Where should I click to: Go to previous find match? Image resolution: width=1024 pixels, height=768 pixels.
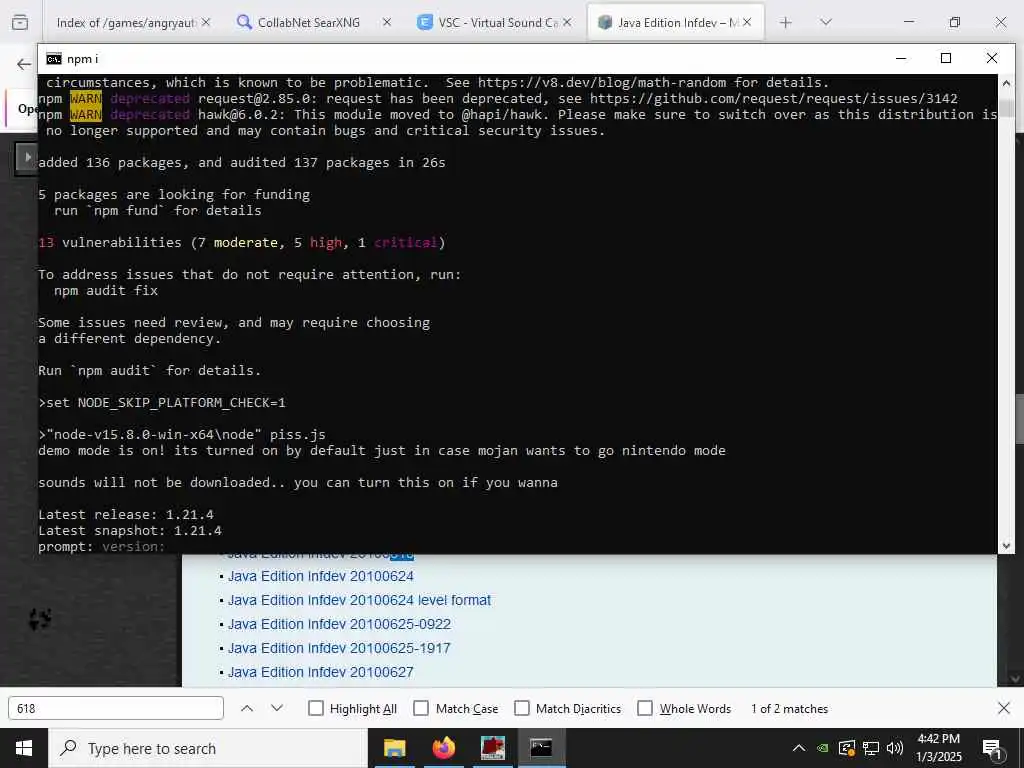[x=247, y=709]
